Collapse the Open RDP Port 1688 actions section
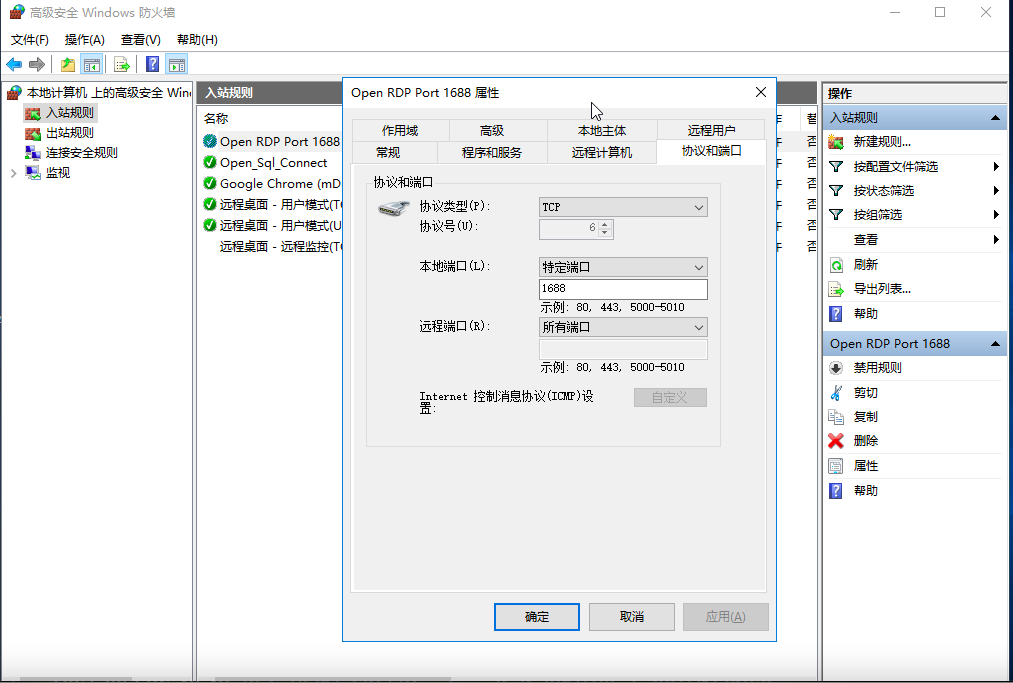This screenshot has height=683, width=1013. tap(995, 344)
